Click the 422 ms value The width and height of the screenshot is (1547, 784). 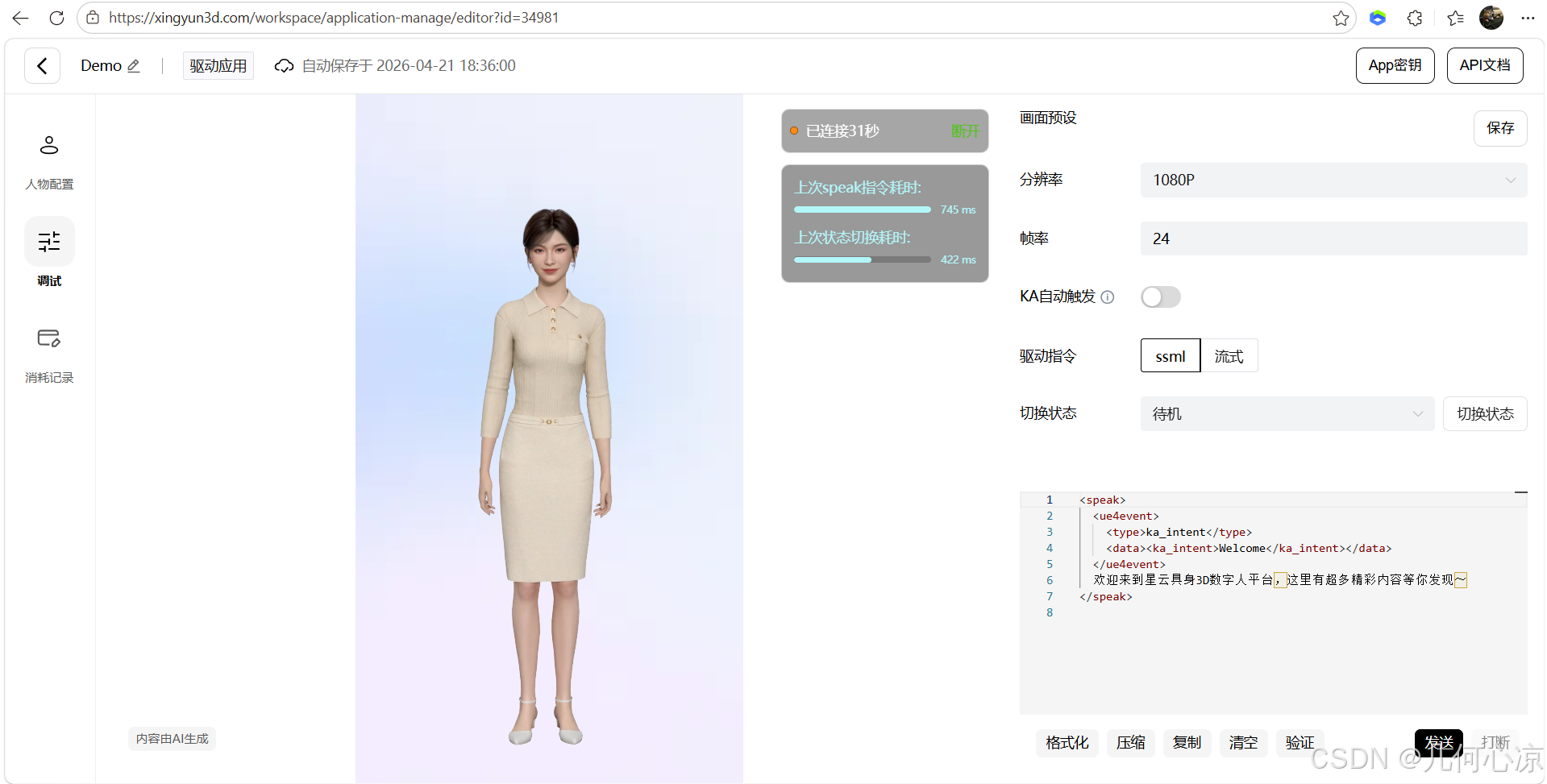[958, 259]
